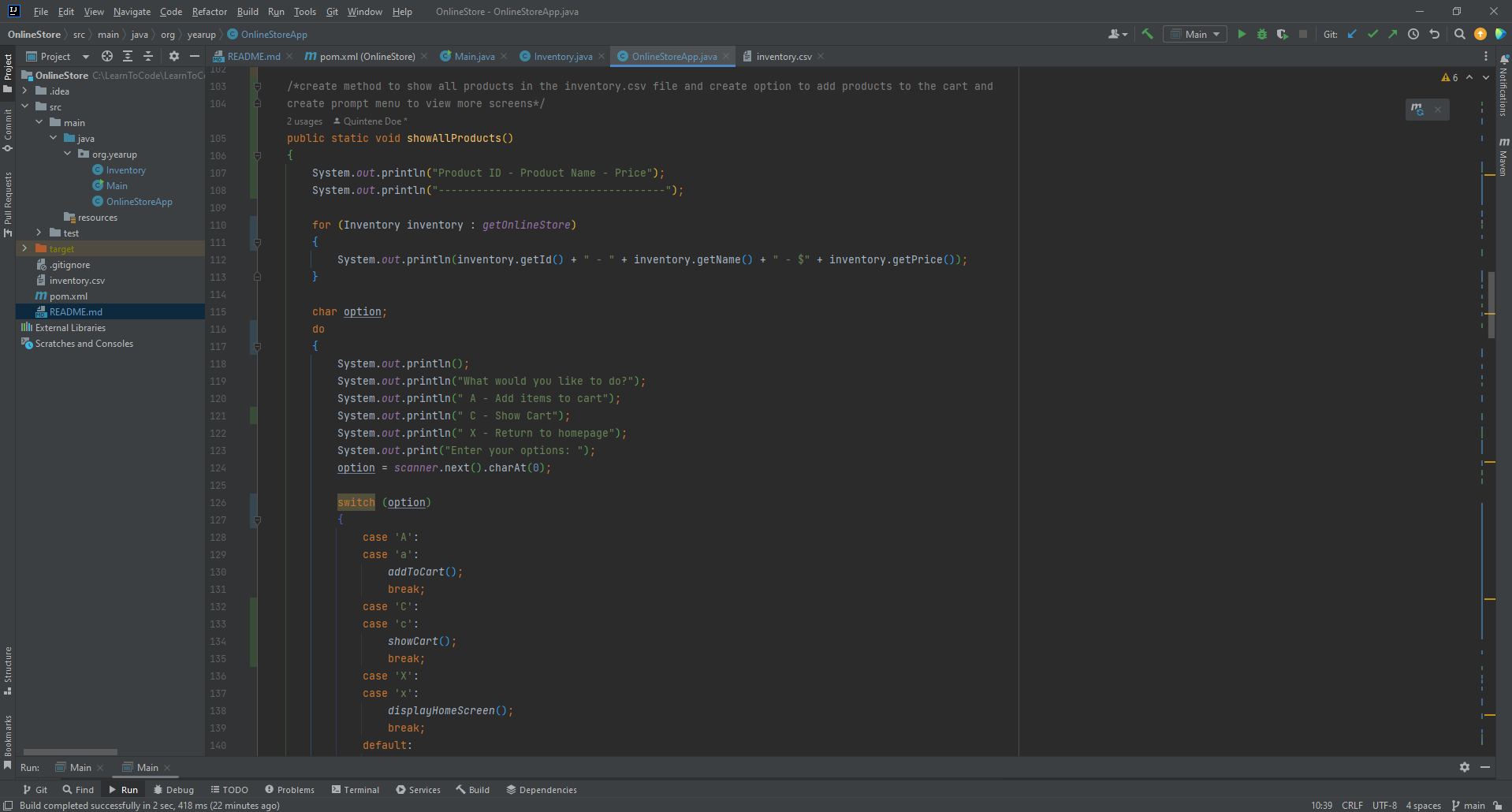
Task: Switch to inventory.csv editor tab
Action: [x=783, y=56]
